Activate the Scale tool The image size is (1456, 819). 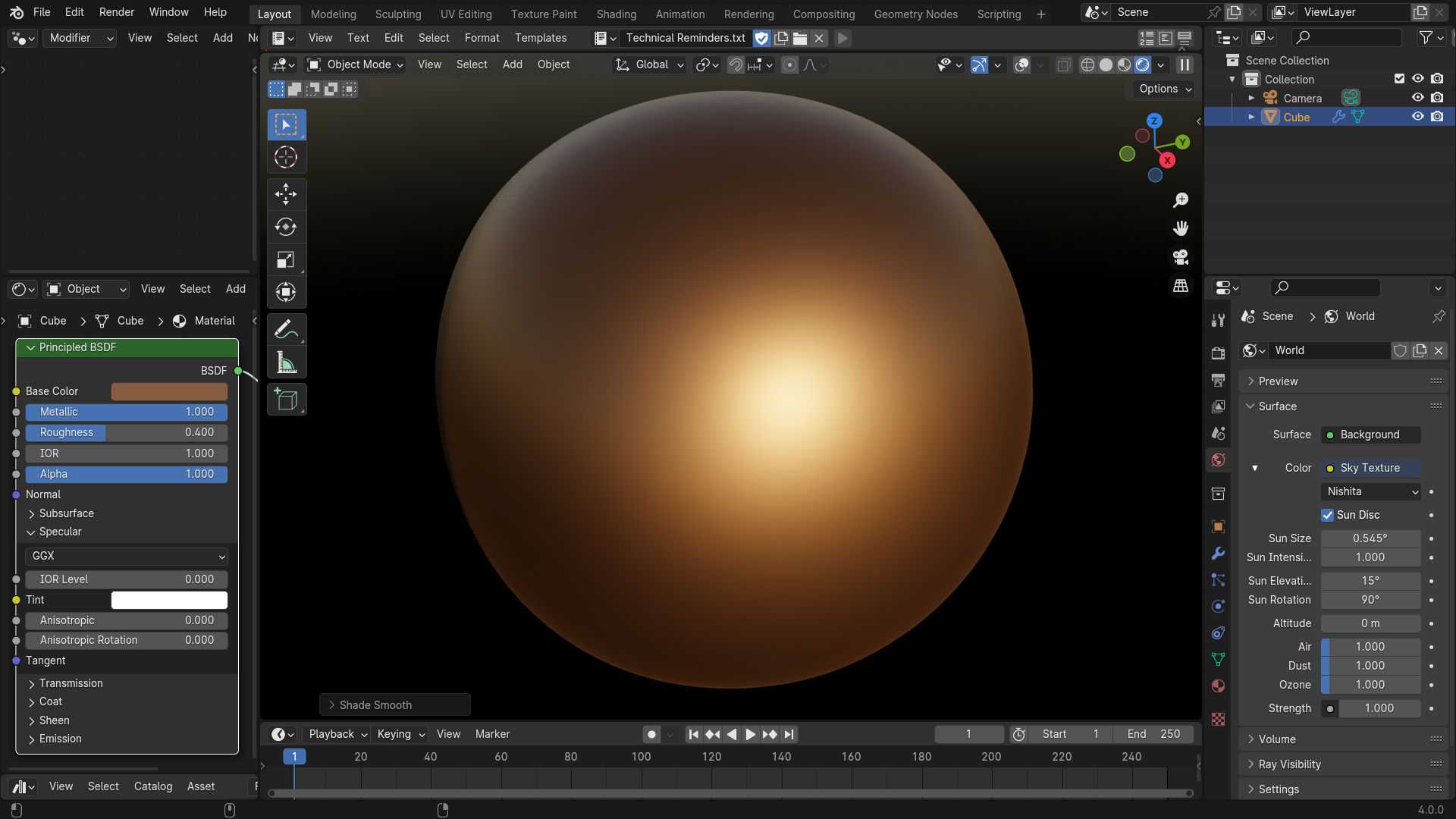click(x=286, y=260)
